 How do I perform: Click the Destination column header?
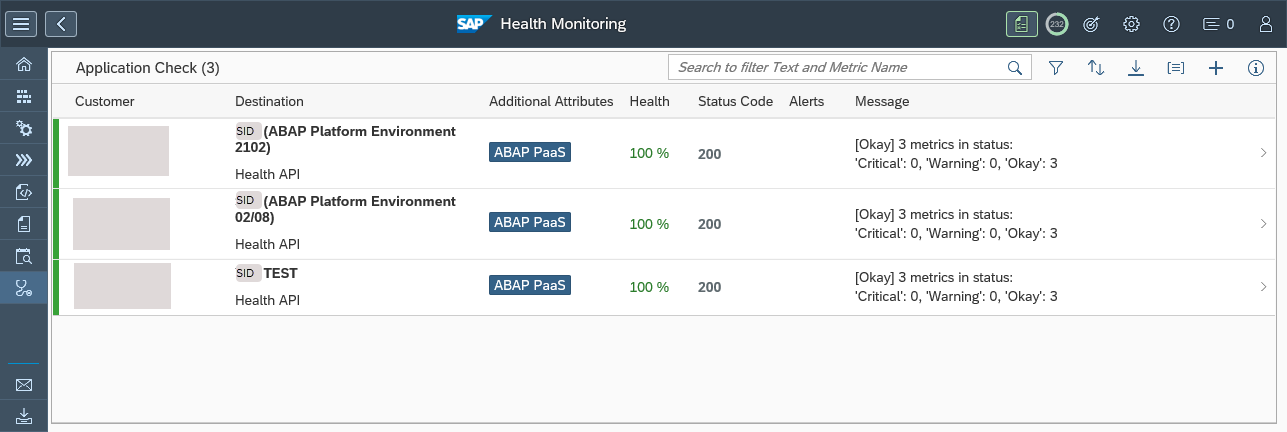(x=269, y=101)
